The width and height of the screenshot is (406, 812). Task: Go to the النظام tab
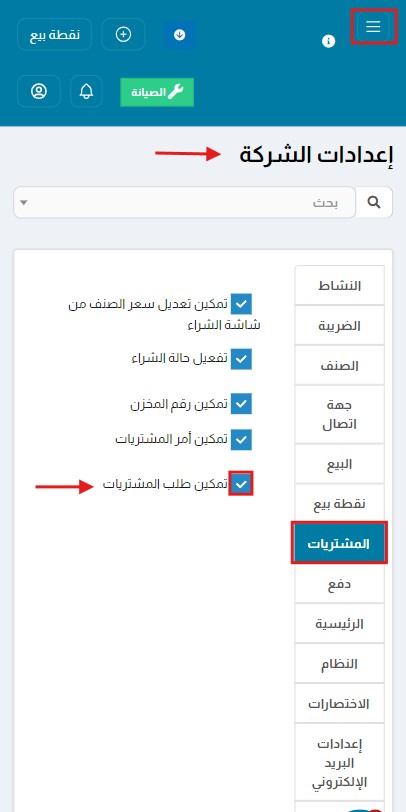(339, 663)
